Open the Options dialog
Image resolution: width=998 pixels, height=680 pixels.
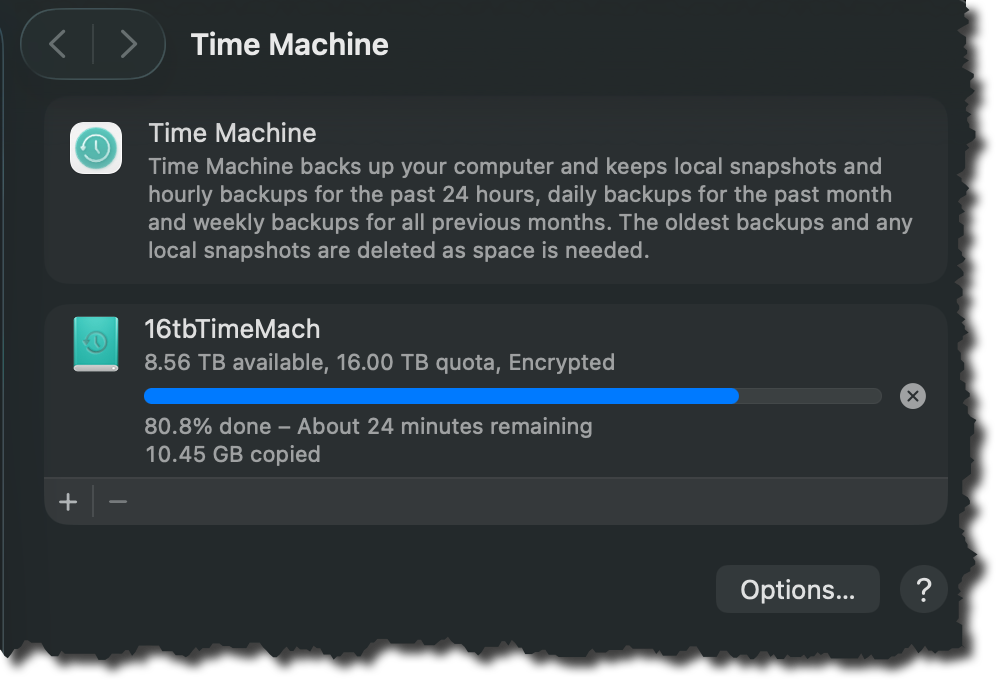797,589
